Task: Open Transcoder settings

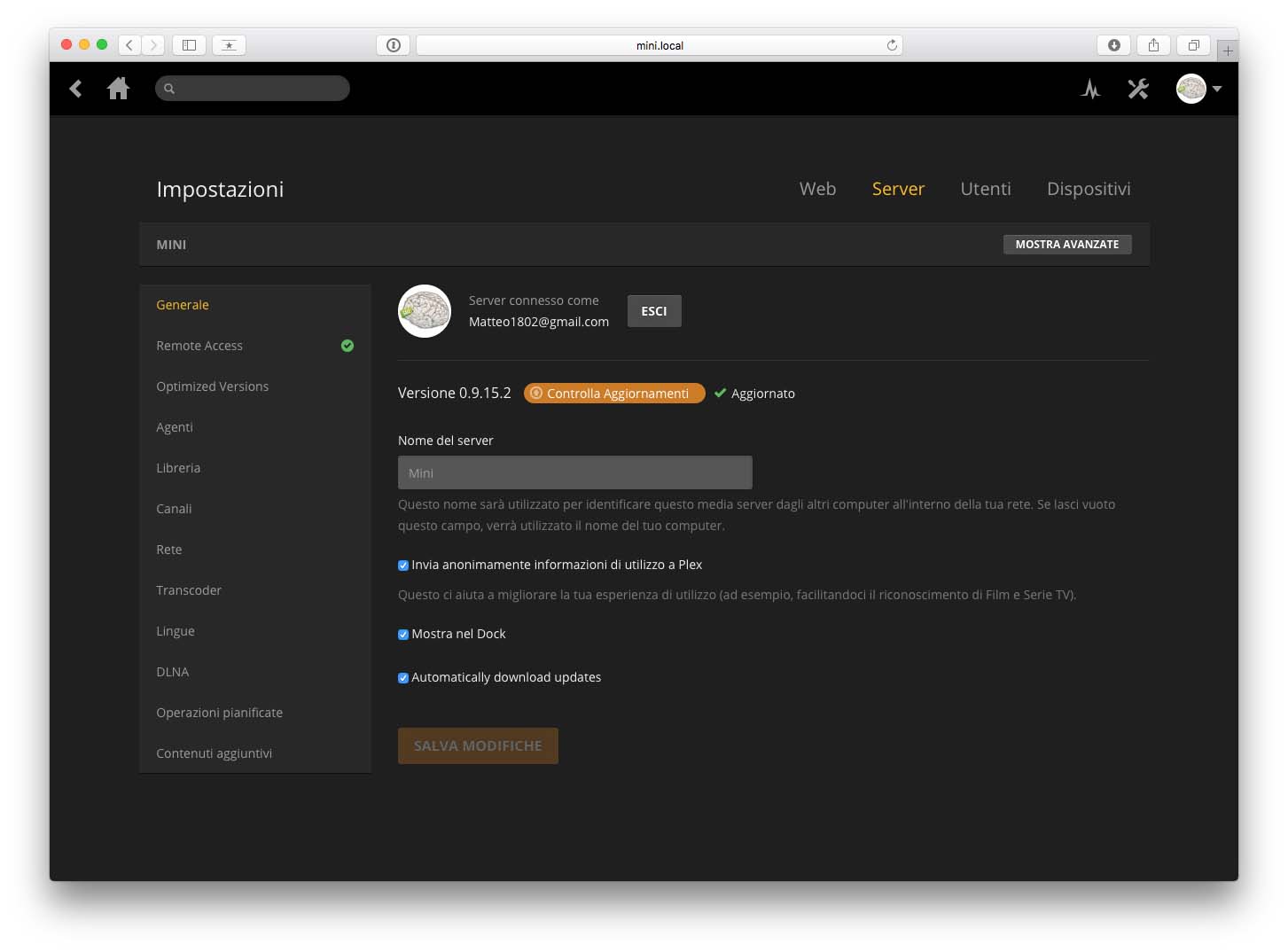Action: coord(255,590)
